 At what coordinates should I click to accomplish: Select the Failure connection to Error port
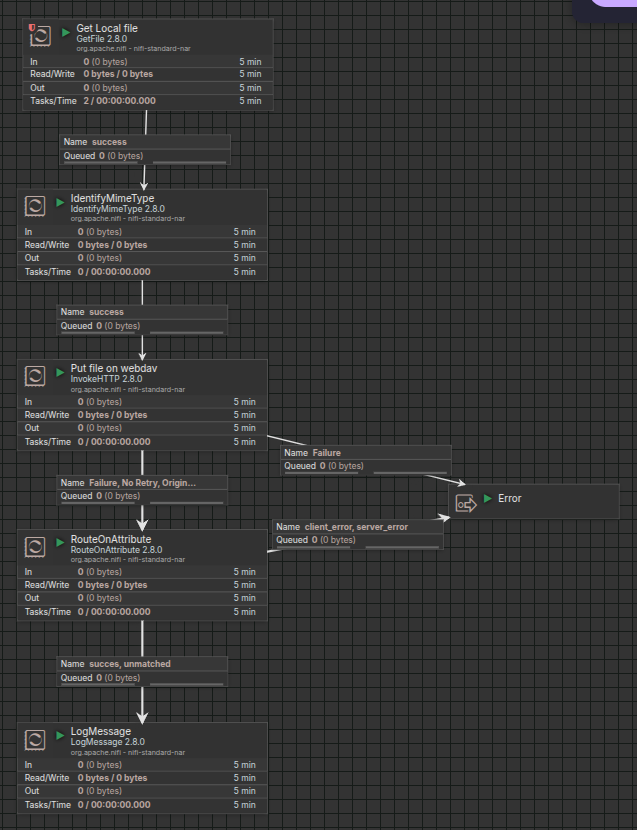point(366,460)
